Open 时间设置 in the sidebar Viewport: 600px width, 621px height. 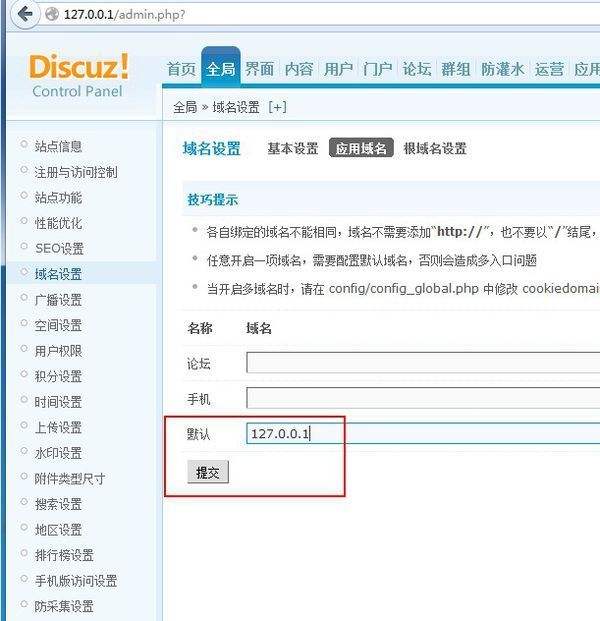pos(58,402)
